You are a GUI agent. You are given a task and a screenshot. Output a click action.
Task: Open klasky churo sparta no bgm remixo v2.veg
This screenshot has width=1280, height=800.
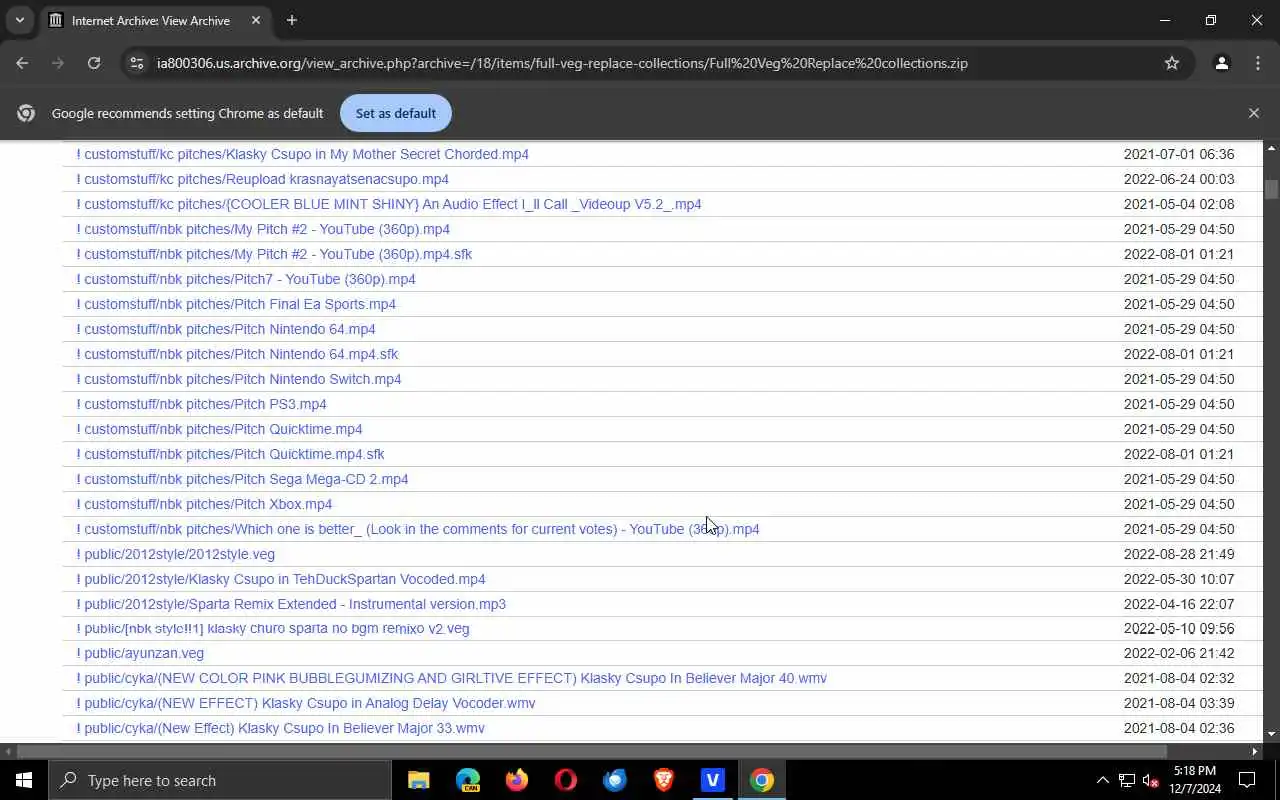point(273,628)
